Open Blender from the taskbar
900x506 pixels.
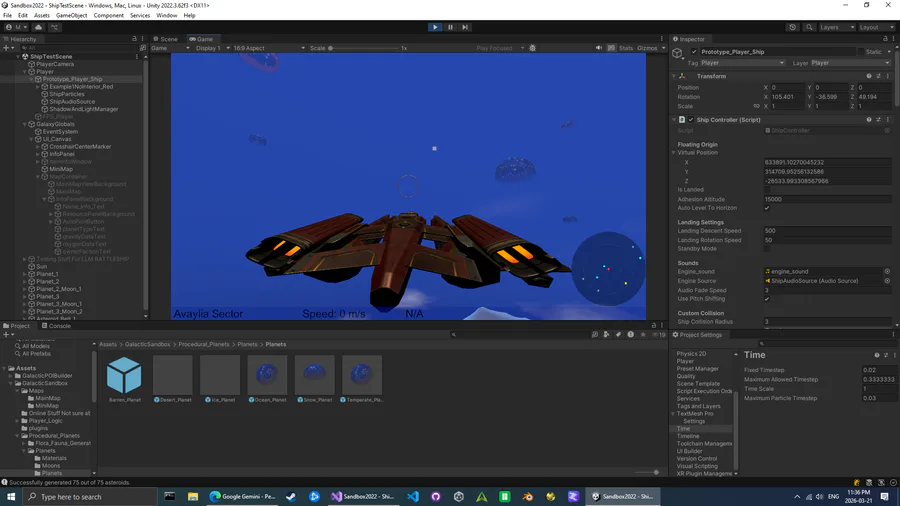point(527,496)
